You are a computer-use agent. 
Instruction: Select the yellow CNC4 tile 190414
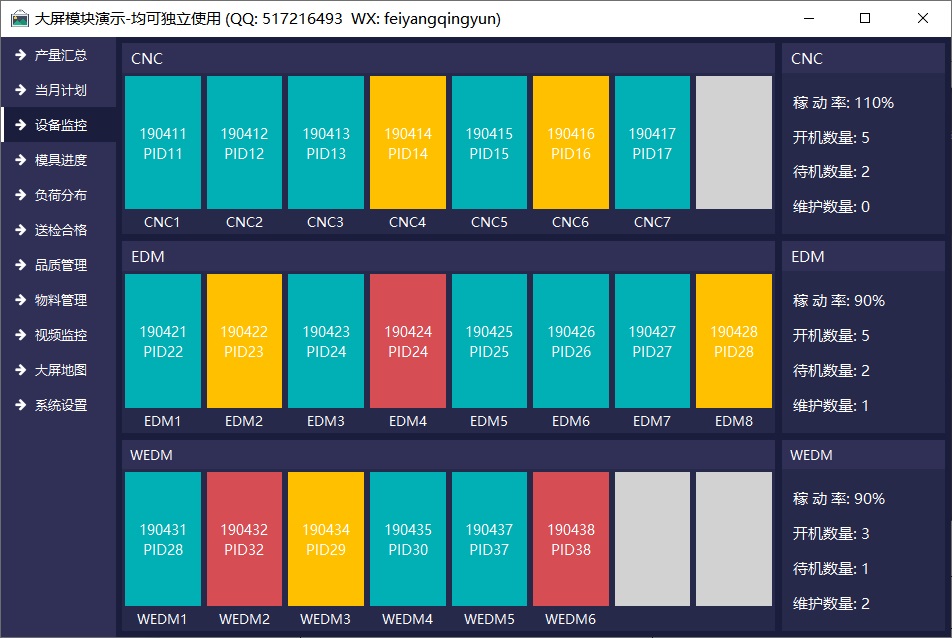click(x=407, y=143)
